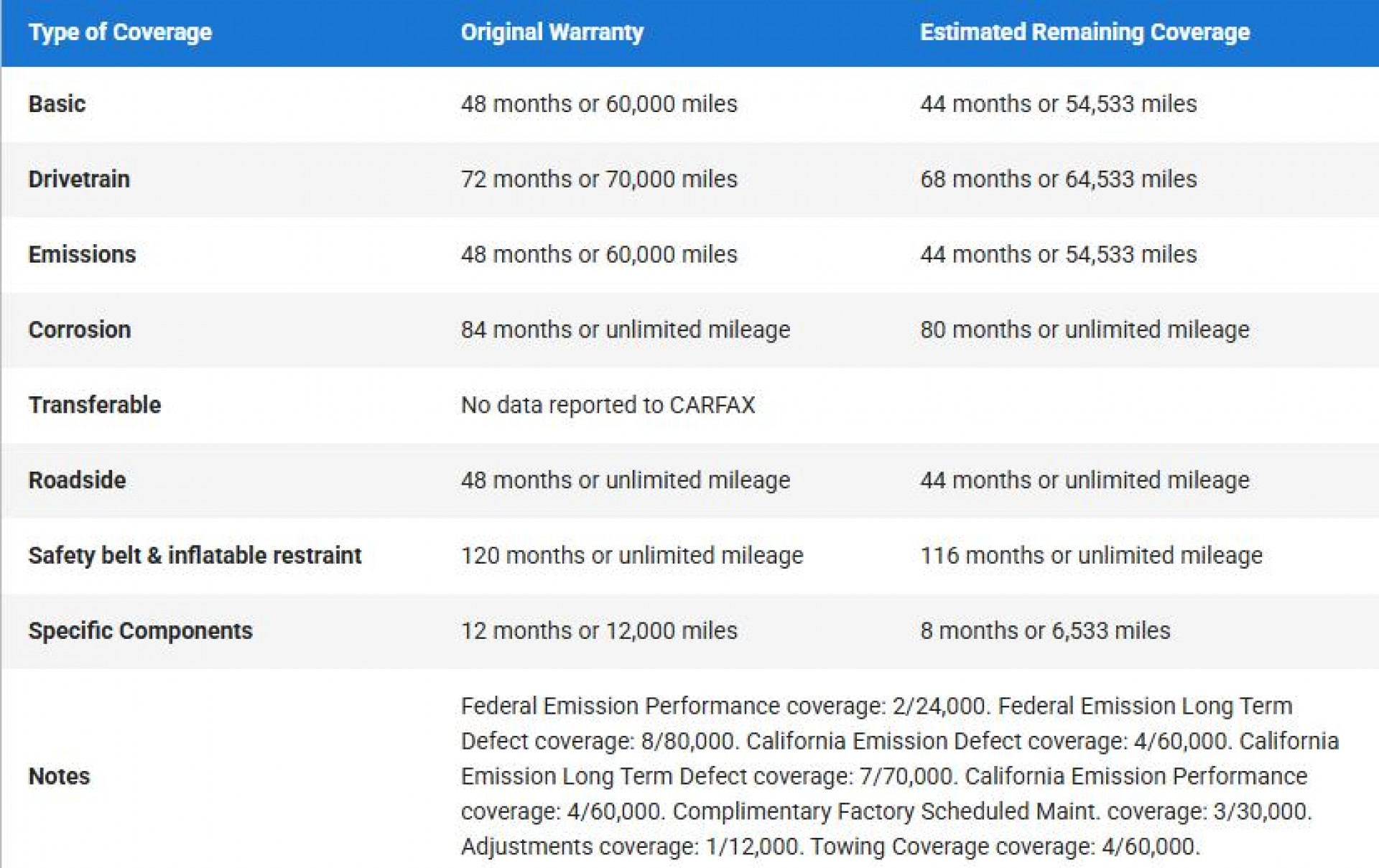Click the 8 months or 6,533 miles cell
Image resolution: width=1379 pixels, height=868 pixels.
(1045, 630)
